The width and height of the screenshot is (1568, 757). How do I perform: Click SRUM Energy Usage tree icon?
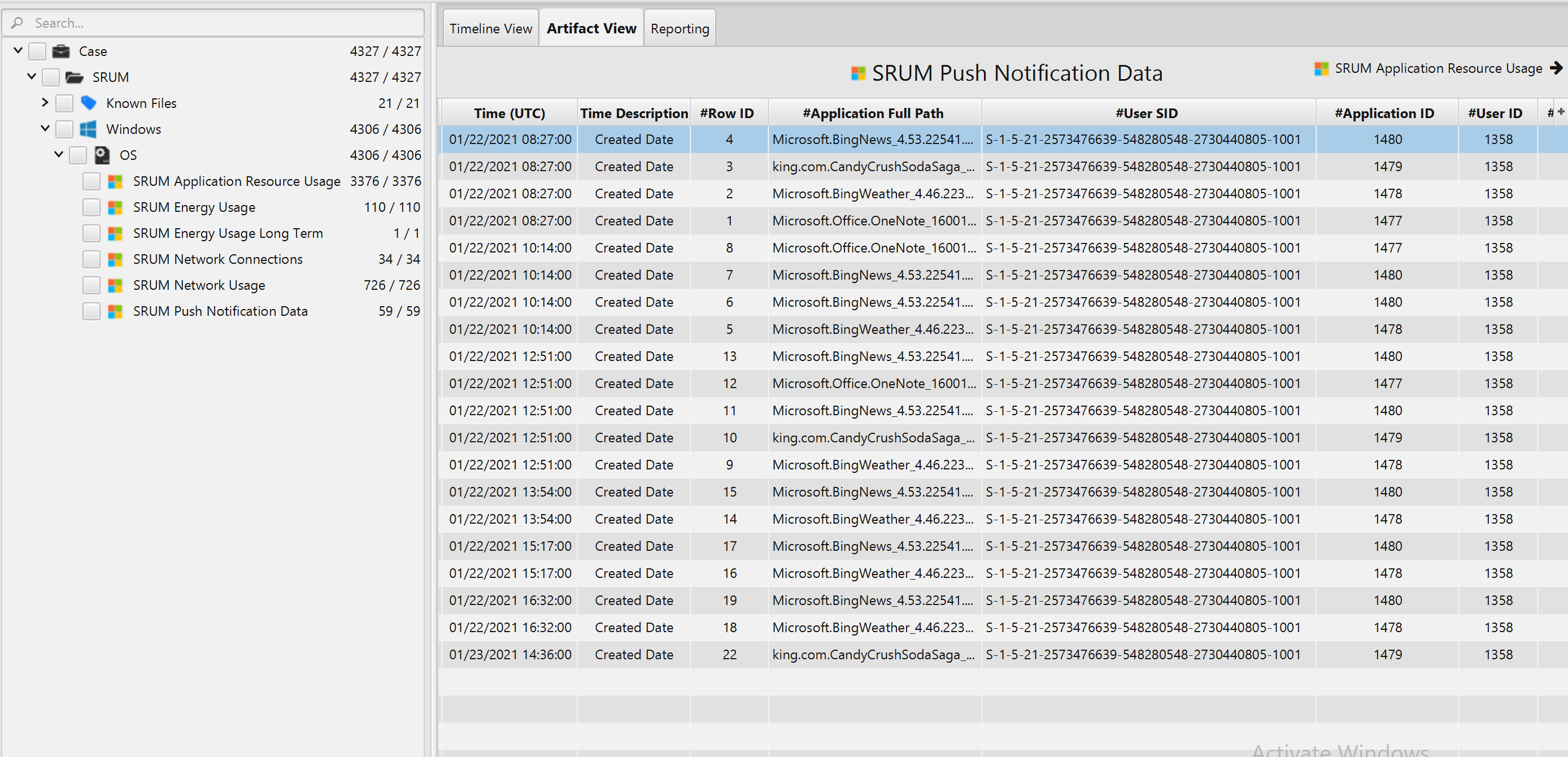pyautogui.click(x=115, y=208)
